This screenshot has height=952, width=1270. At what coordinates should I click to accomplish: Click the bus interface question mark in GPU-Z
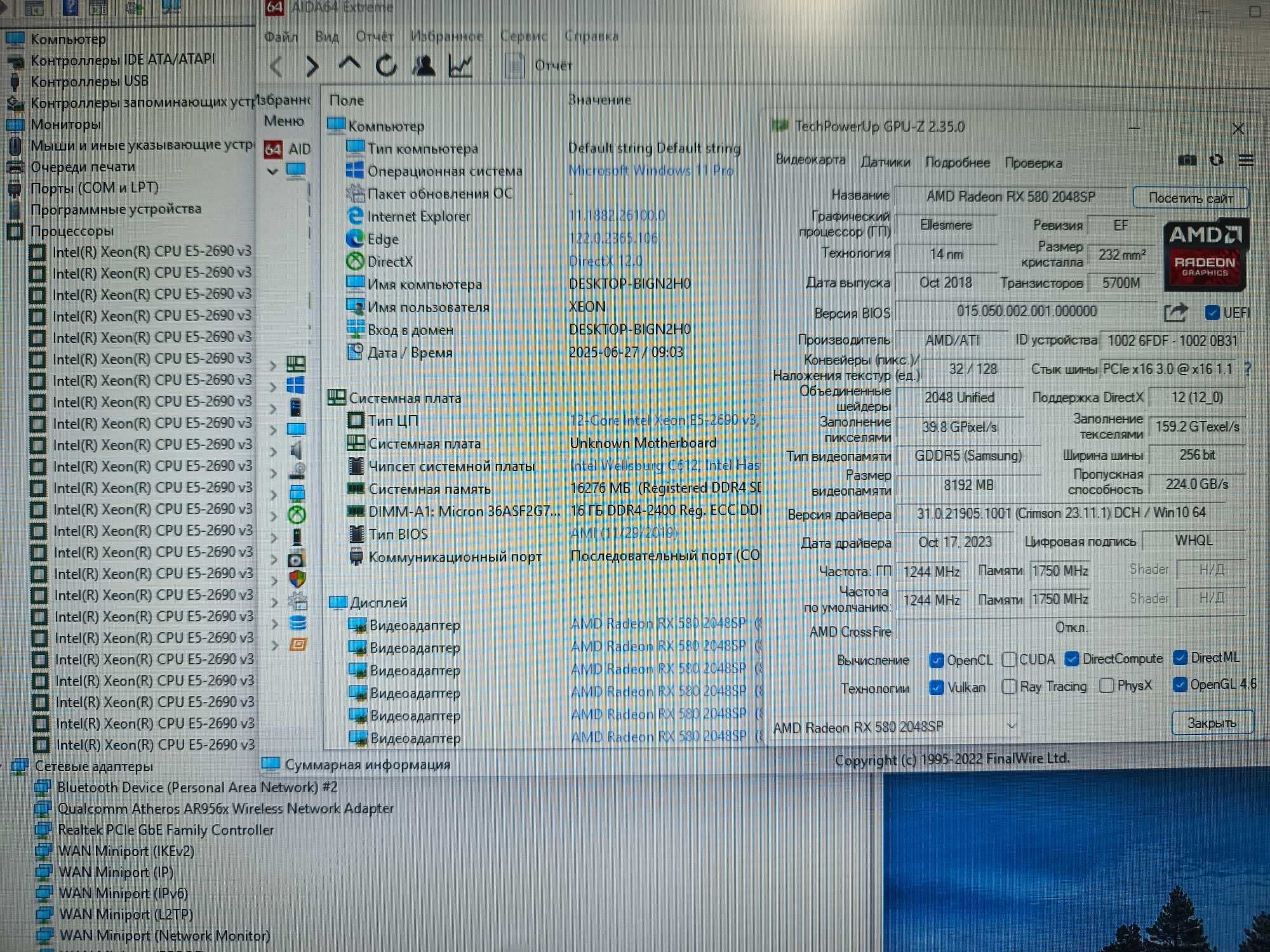click(x=1248, y=369)
